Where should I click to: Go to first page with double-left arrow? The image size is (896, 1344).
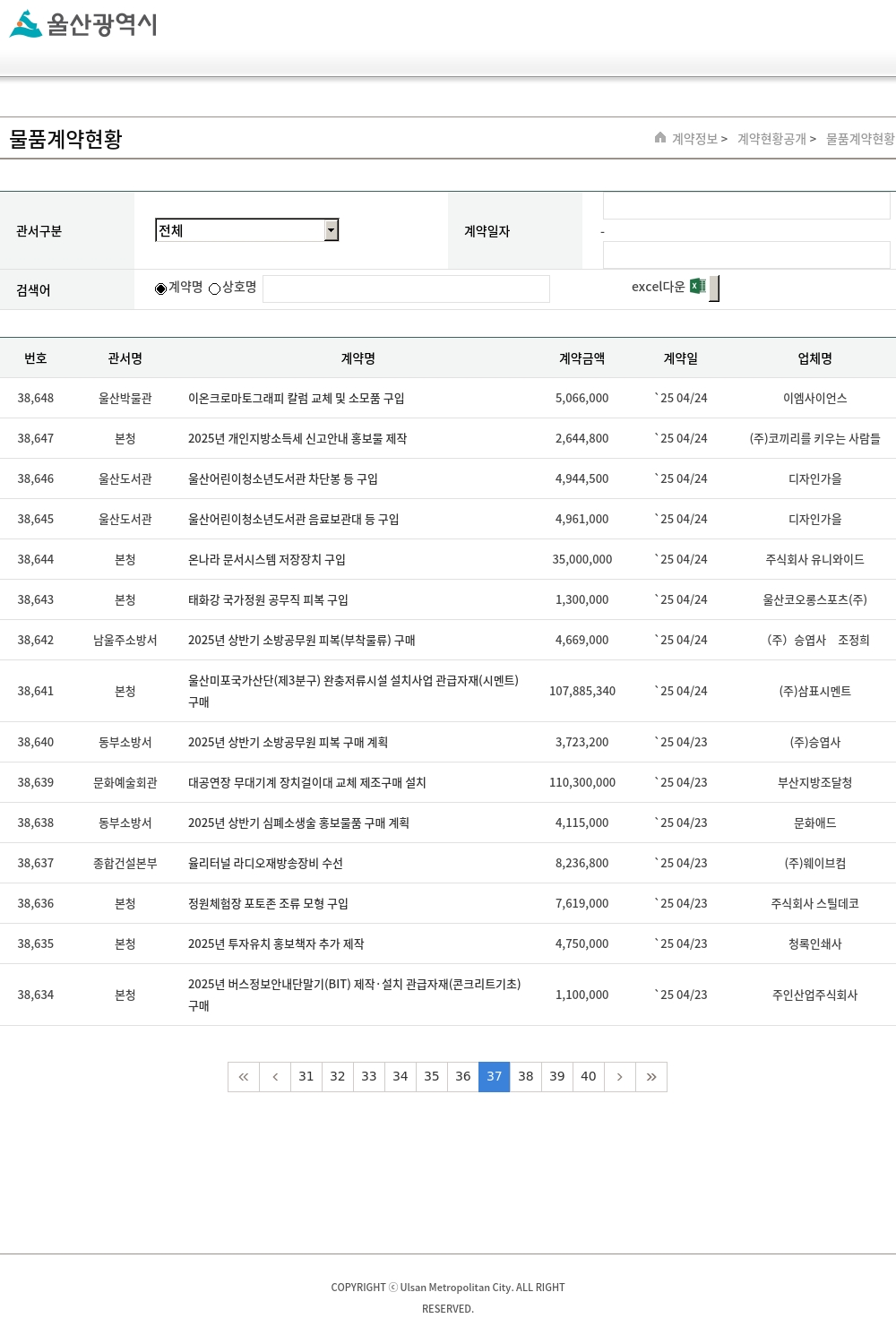coord(244,1077)
